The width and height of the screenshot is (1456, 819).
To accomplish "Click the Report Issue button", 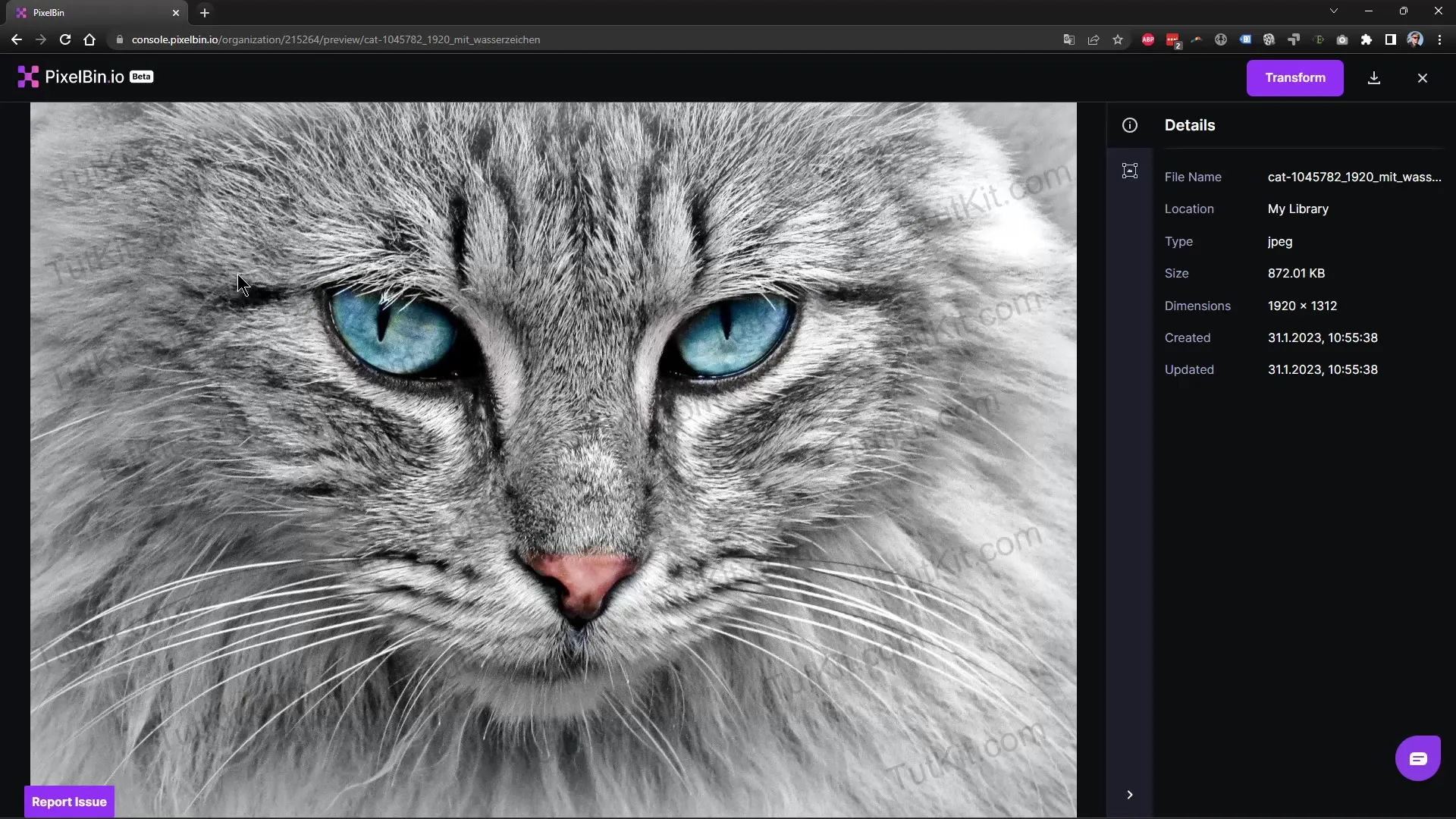I will [x=69, y=802].
